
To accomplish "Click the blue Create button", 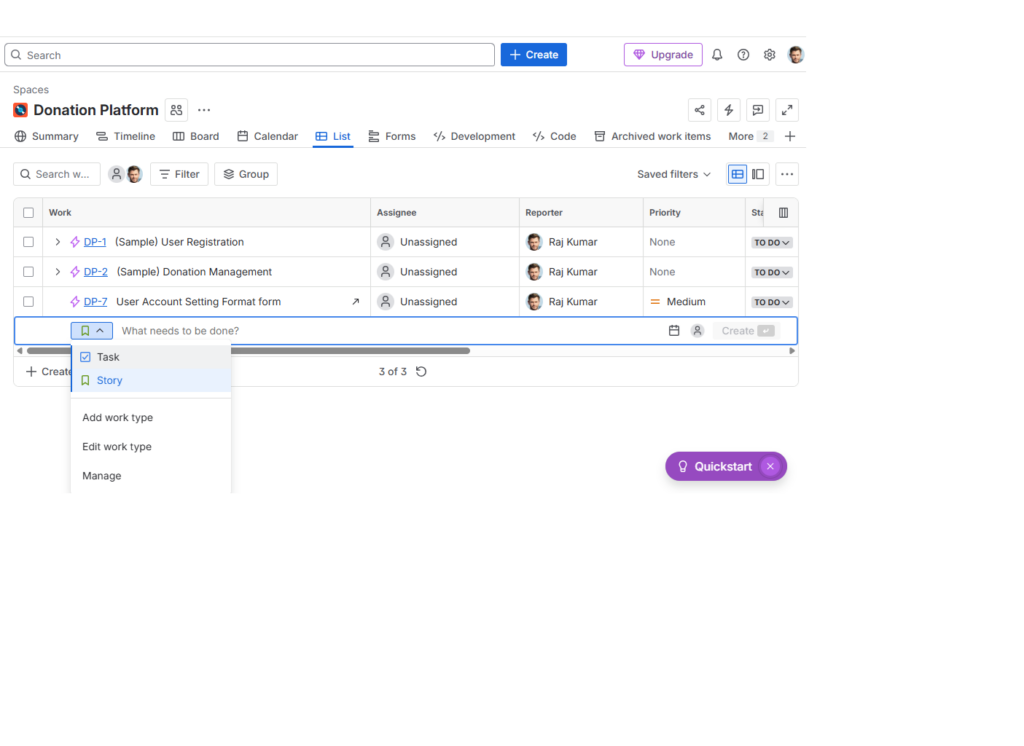I will click(534, 55).
